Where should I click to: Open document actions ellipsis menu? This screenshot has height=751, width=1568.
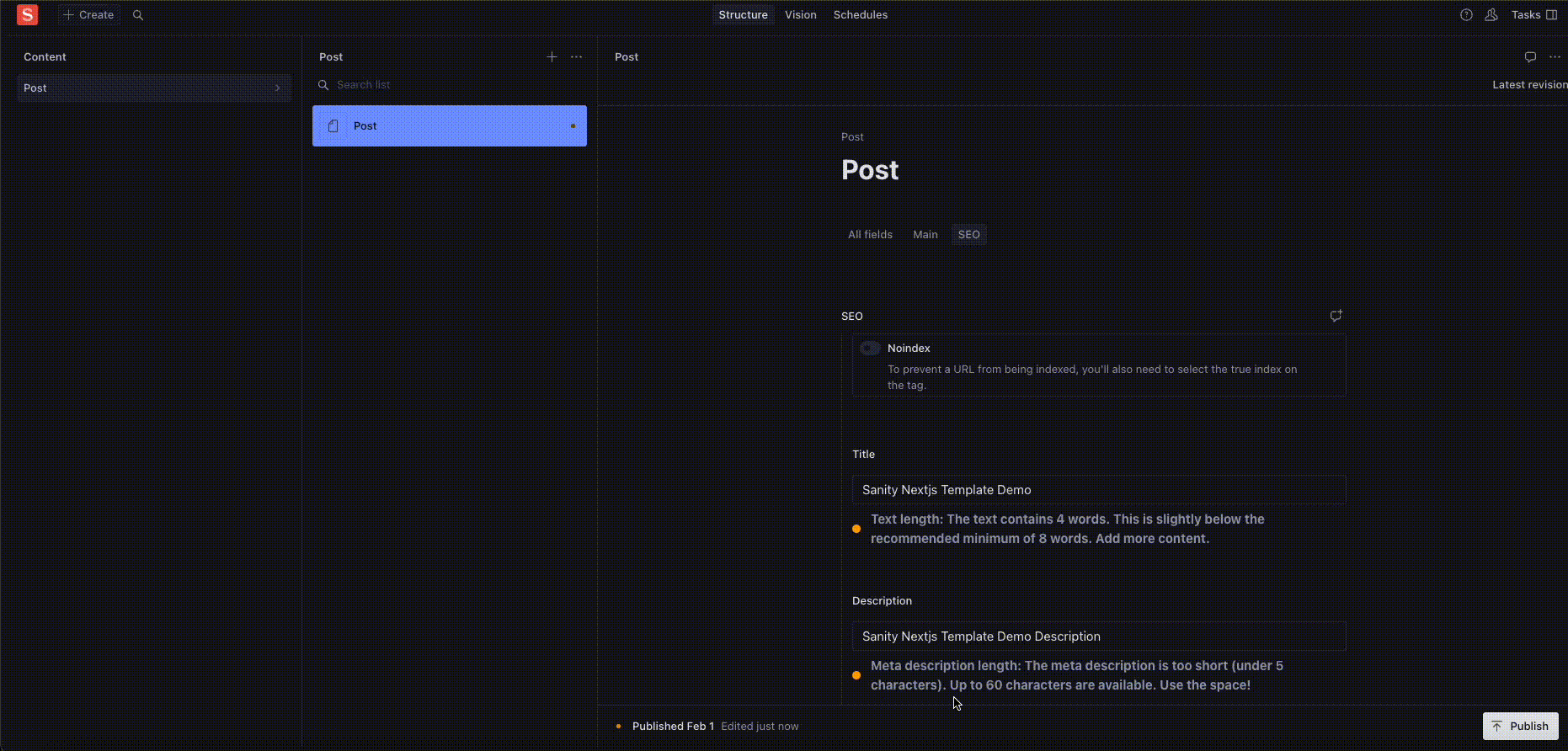tap(1555, 56)
